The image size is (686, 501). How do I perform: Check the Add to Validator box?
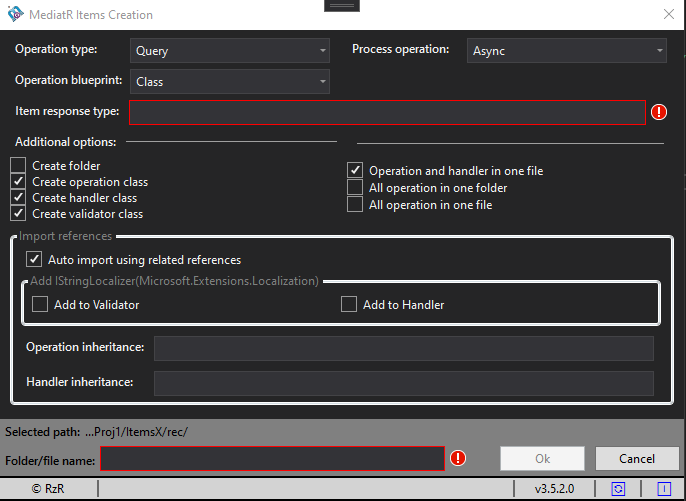[40, 304]
